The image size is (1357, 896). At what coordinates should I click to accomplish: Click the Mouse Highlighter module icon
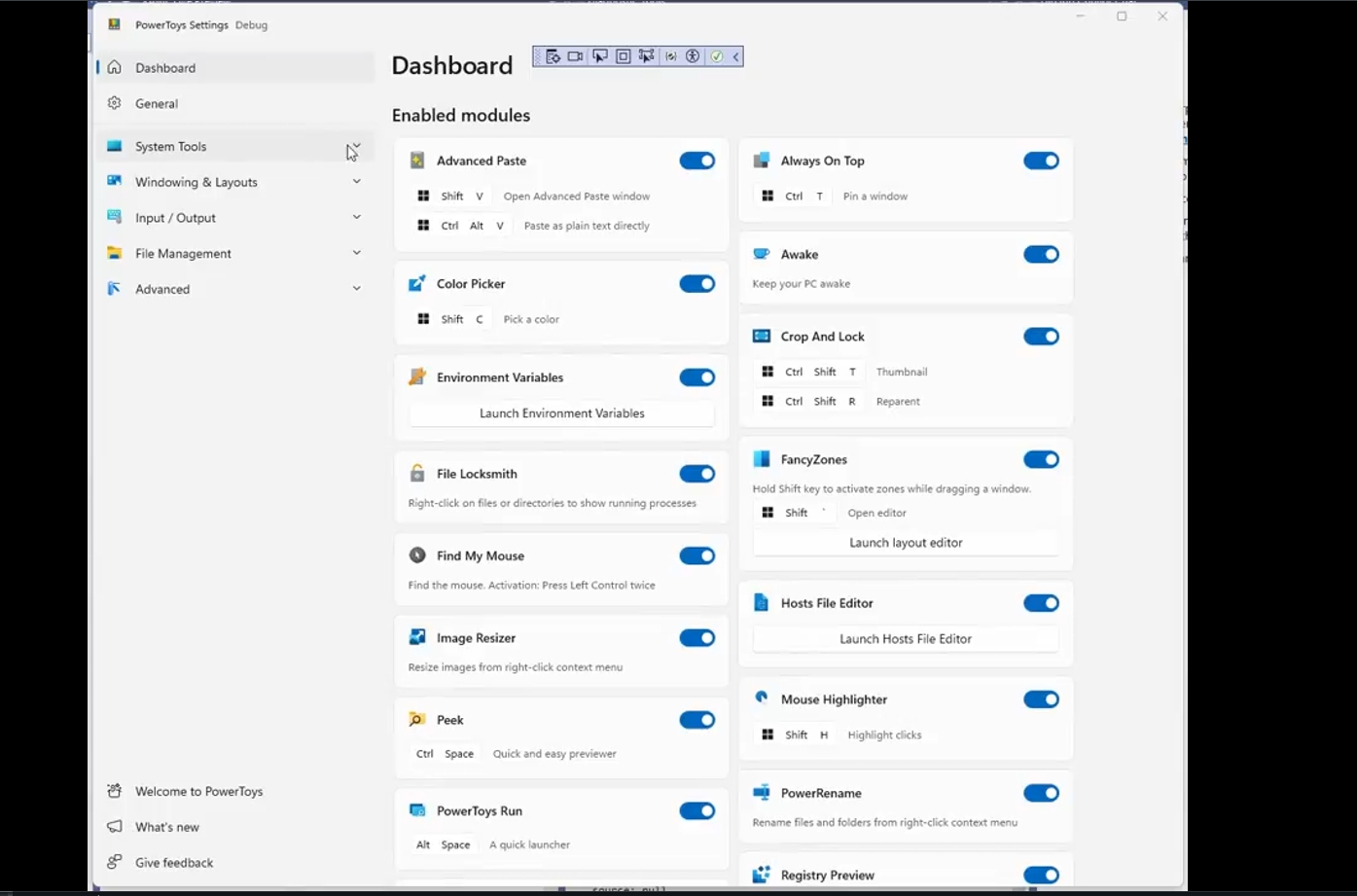pos(762,699)
